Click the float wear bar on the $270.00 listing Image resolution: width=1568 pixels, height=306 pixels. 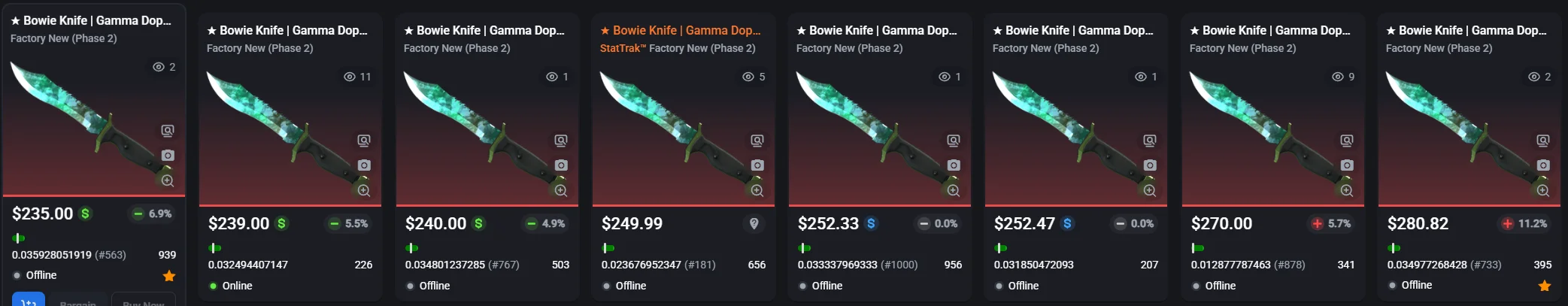(x=1197, y=247)
